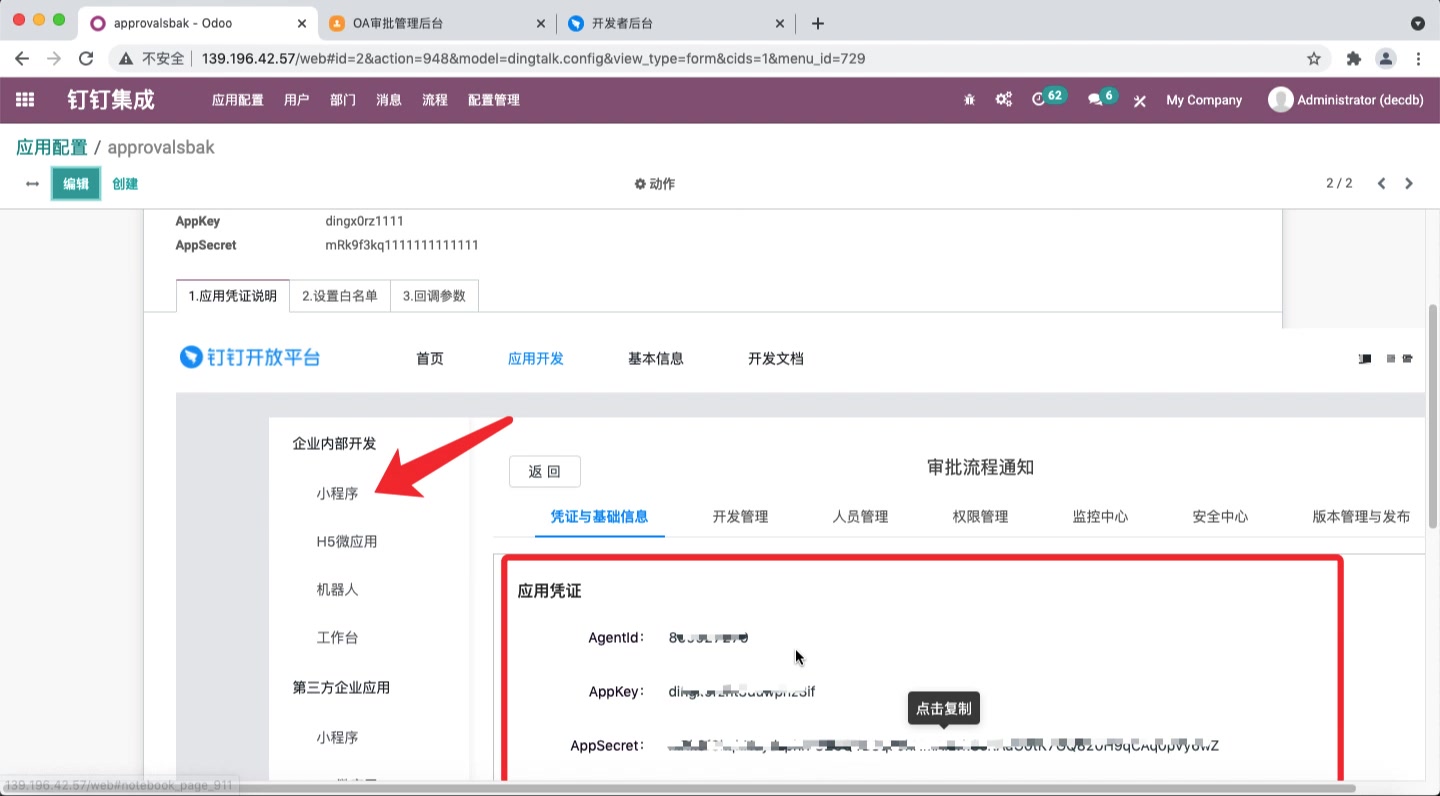Image resolution: width=1440 pixels, height=796 pixels.
Task: Click 审批流程通知 heading in the guide image
Action: (980, 467)
